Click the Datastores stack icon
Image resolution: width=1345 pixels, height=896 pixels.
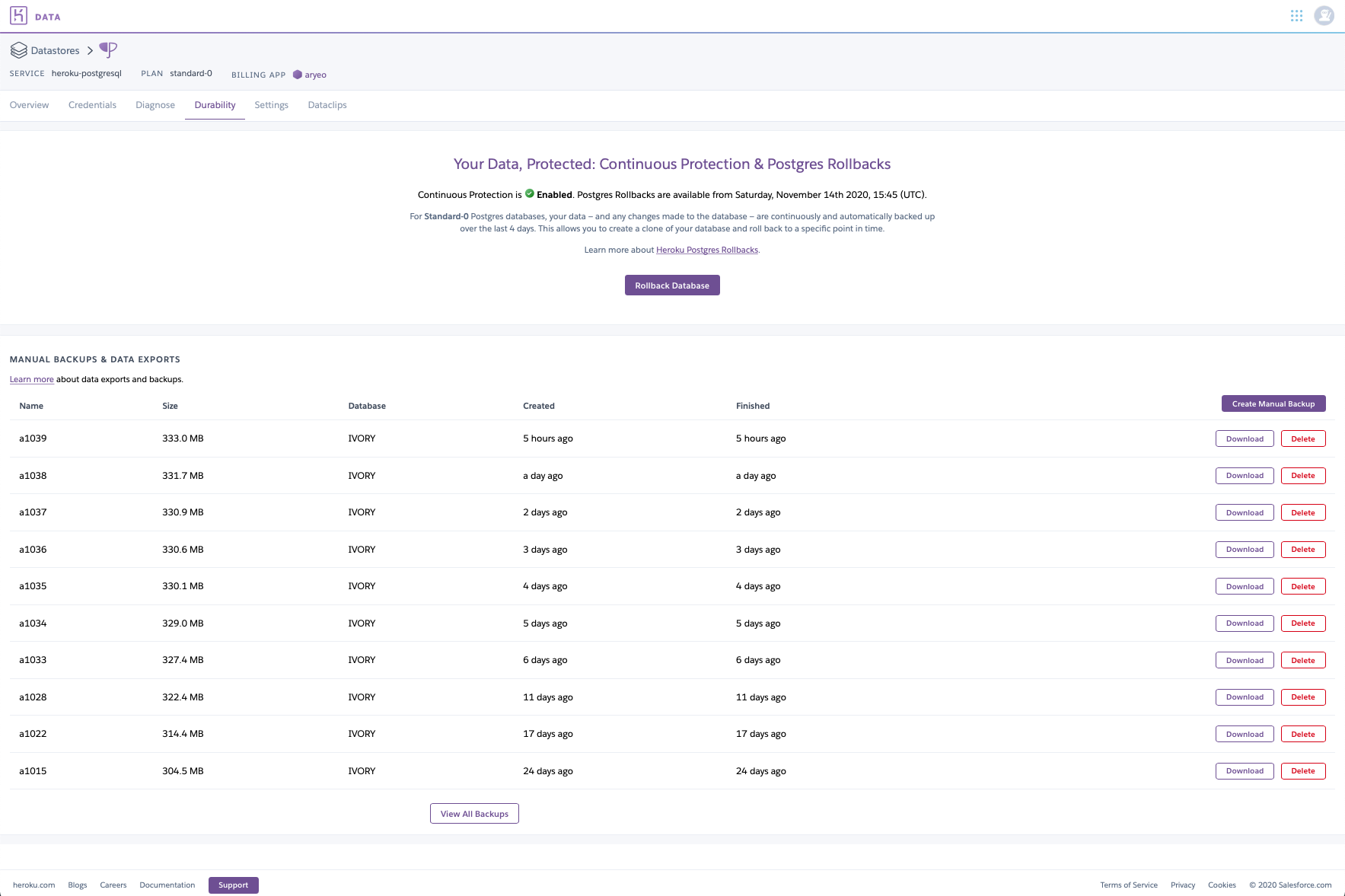(x=19, y=50)
